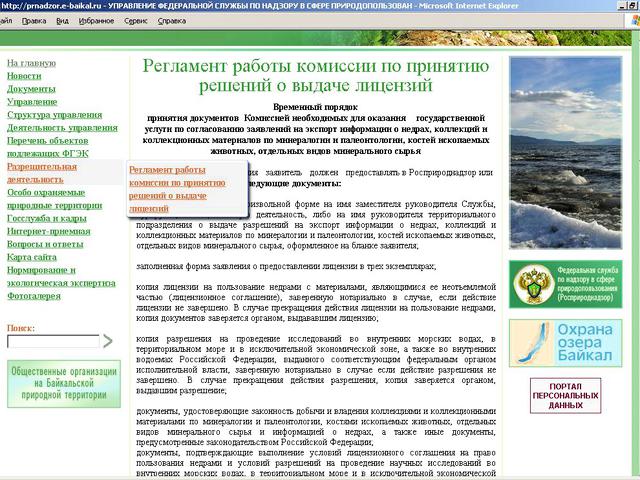This screenshot has width=640, height=480.
Task: Open Госслужба и кадры link
Action: (47, 218)
